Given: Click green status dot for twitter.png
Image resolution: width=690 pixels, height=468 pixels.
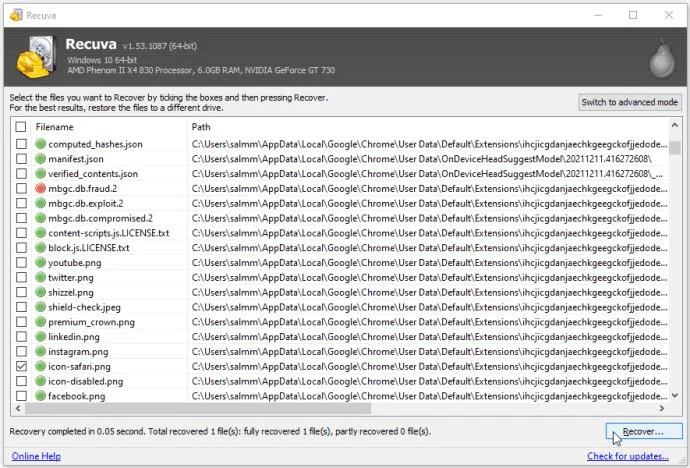Looking at the screenshot, I should coord(40,278).
